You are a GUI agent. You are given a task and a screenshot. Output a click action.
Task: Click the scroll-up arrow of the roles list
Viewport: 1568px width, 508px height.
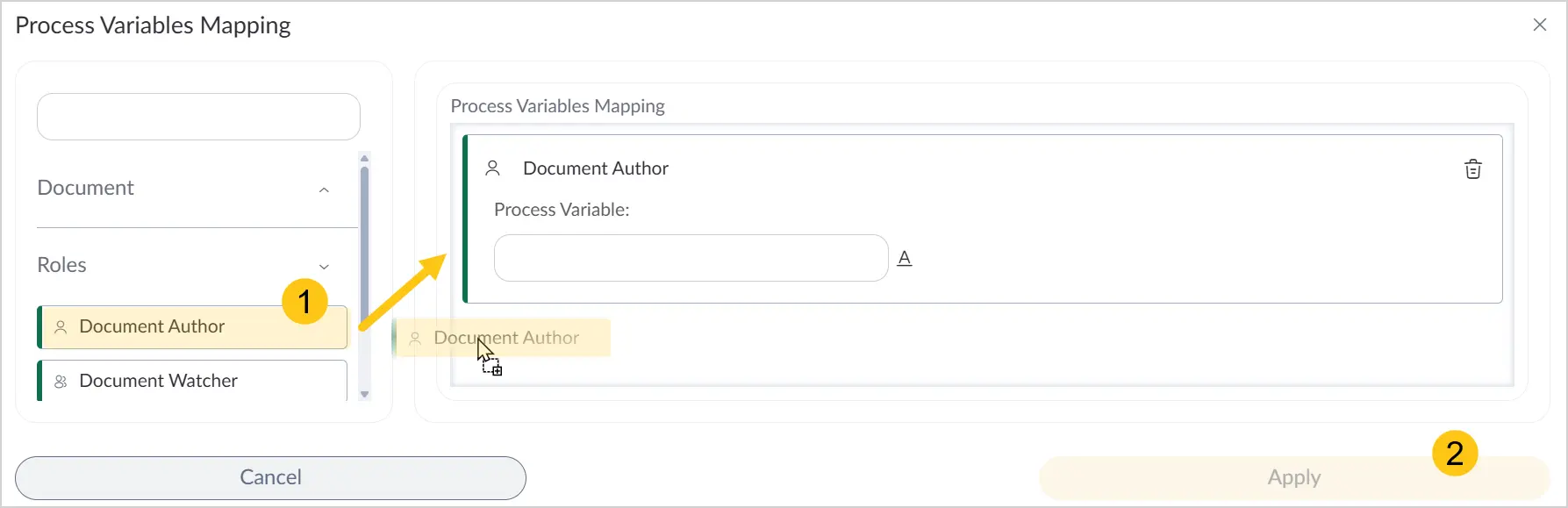(365, 158)
